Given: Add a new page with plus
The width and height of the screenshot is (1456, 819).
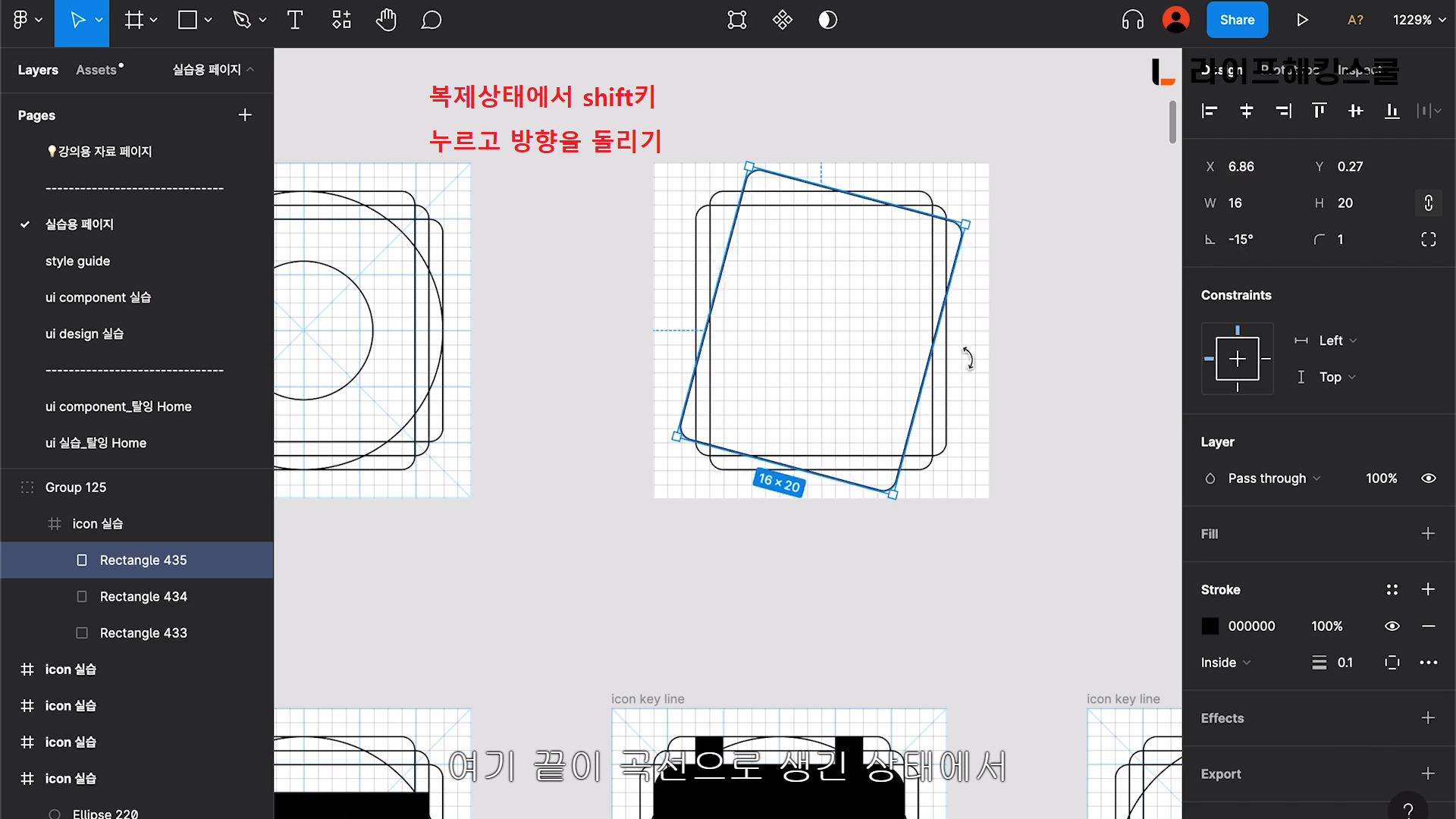Looking at the screenshot, I should click(245, 115).
